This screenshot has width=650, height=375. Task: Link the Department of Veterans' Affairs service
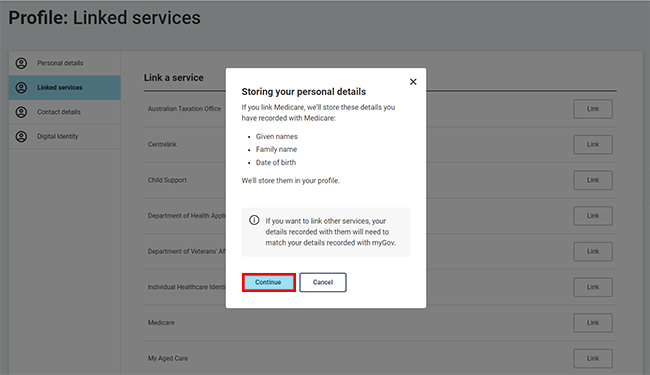593,251
